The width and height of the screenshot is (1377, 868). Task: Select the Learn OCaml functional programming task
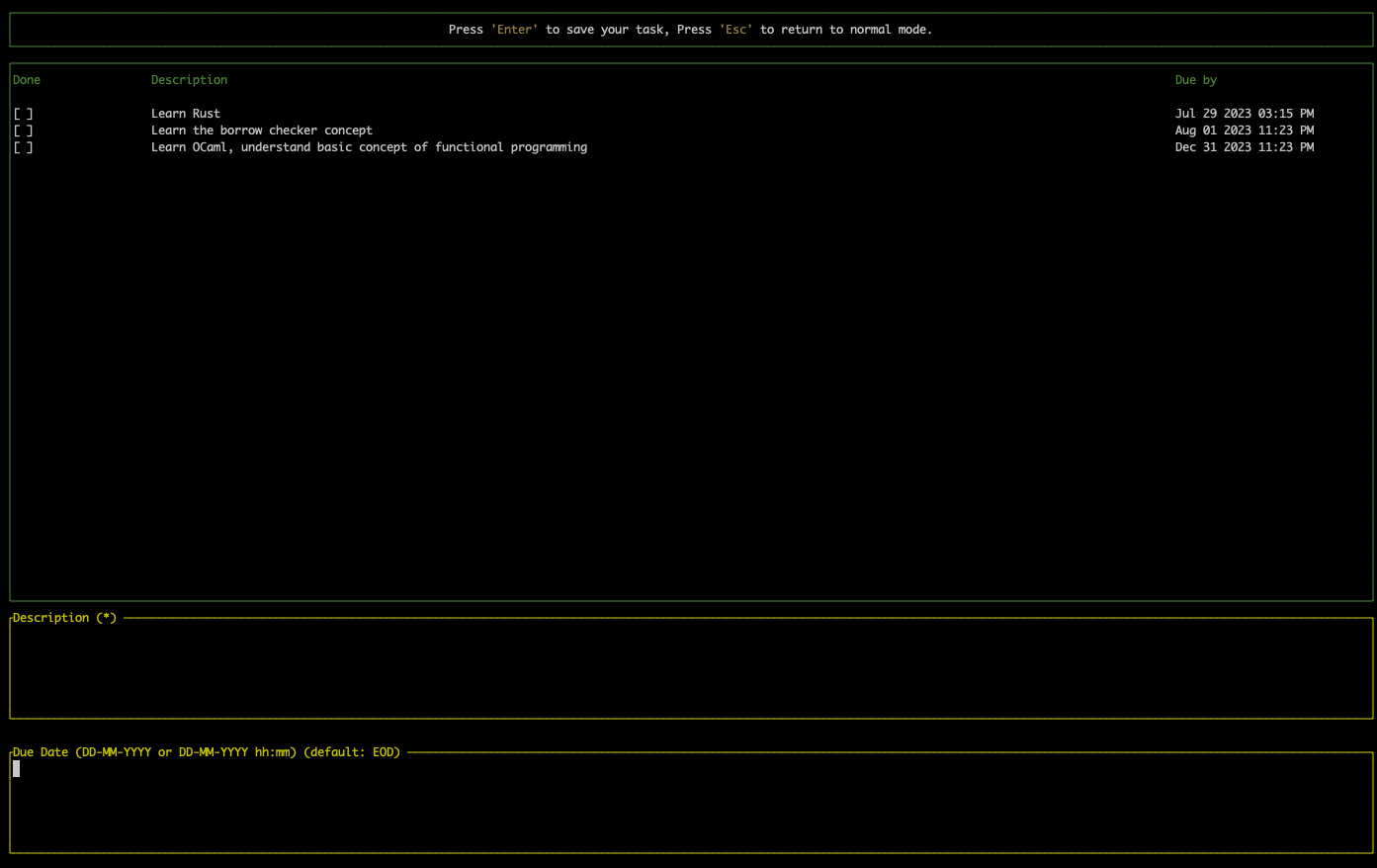tap(369, 147)
